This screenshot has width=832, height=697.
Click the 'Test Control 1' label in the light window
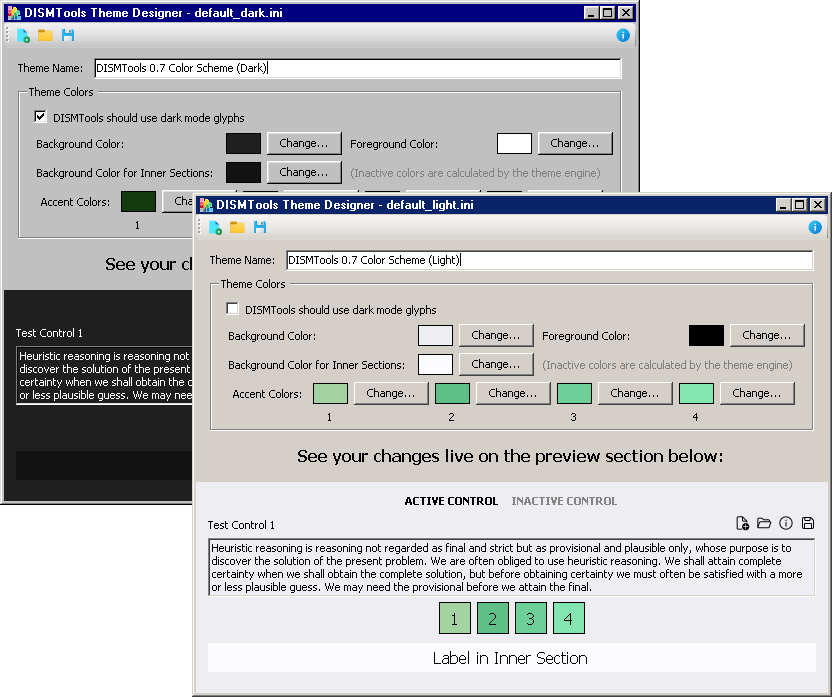click(241, 525)
